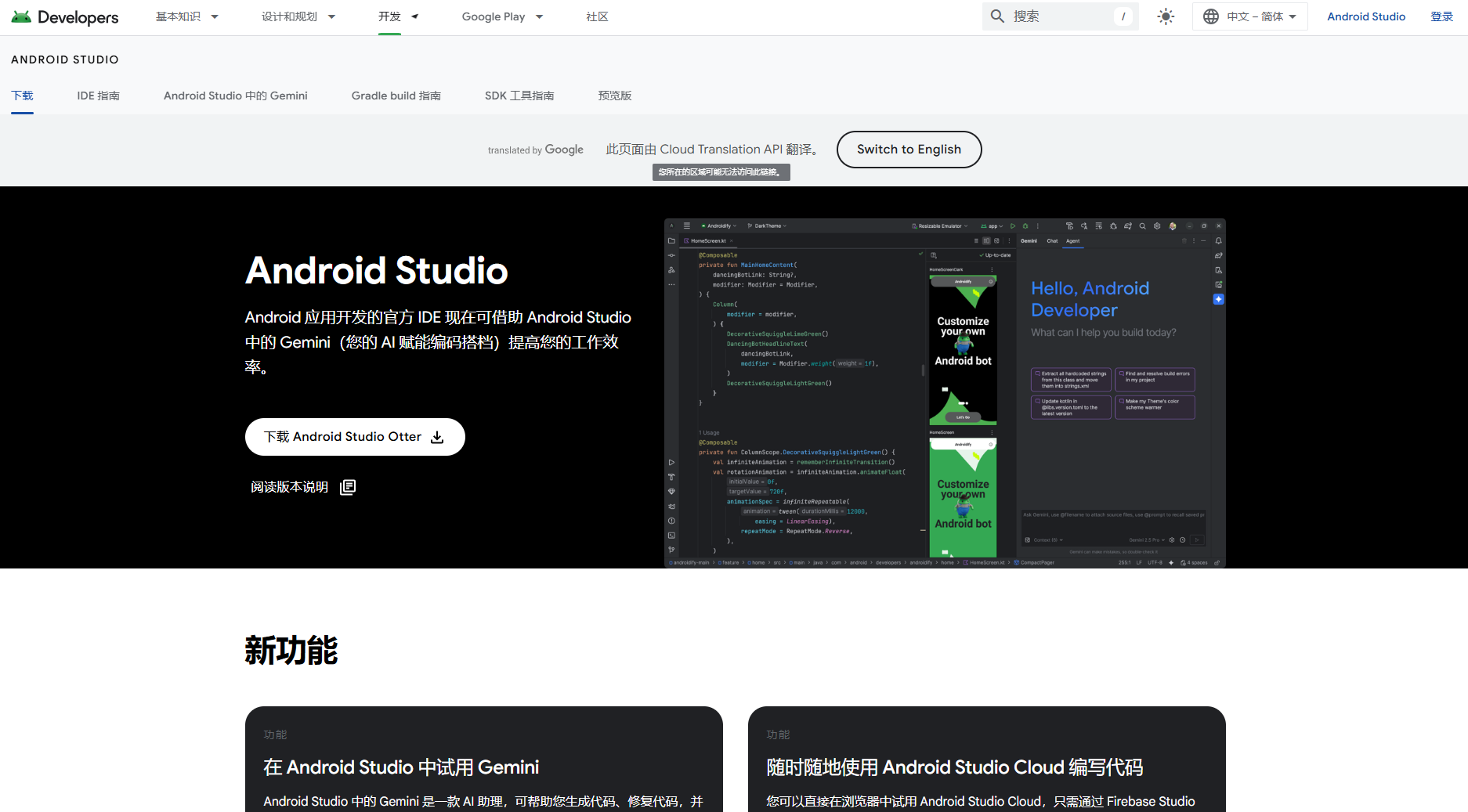1468x812 pixels.
Task: Click the slash shortcut key in search box
Action: coord(1123,16)
